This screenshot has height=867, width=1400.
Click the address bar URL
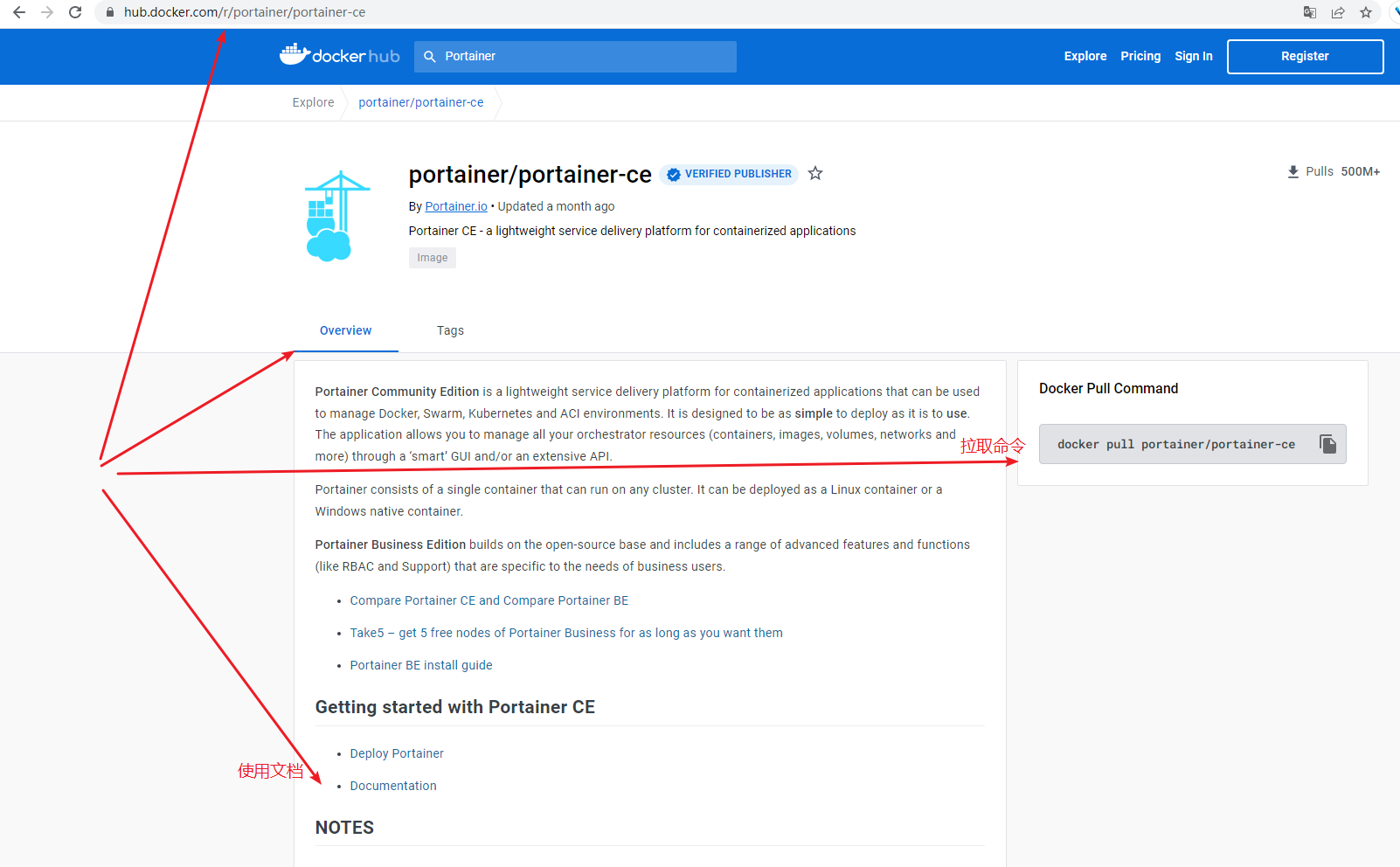point(245,12)
